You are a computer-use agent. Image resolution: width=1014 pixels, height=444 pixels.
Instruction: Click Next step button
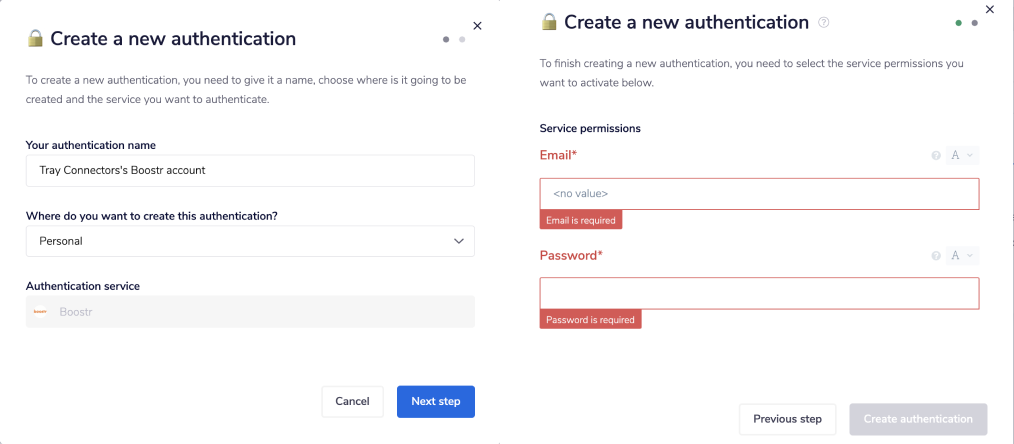(436, 401)
